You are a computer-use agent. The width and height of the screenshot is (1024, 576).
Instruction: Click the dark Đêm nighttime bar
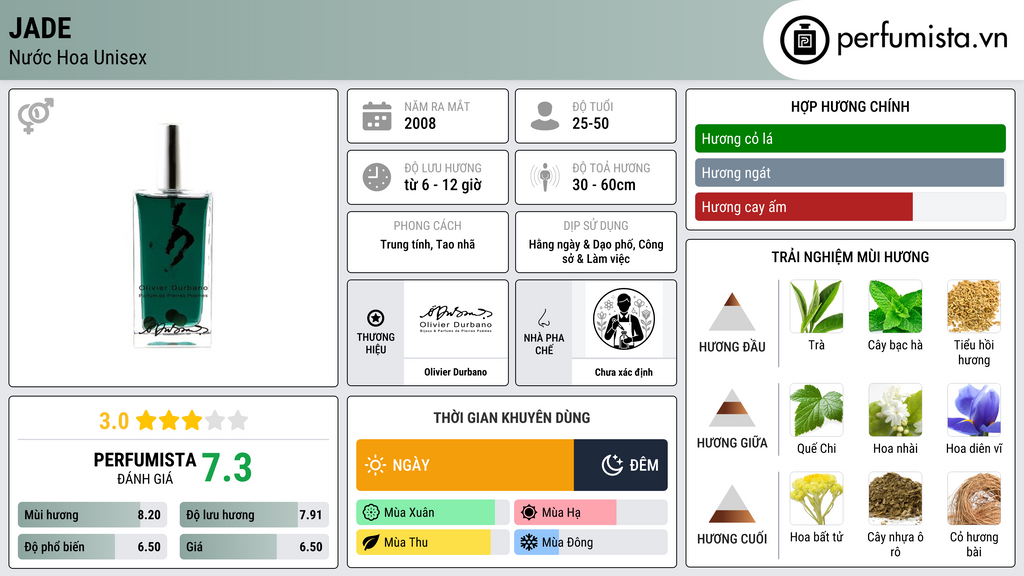(620, 465)
